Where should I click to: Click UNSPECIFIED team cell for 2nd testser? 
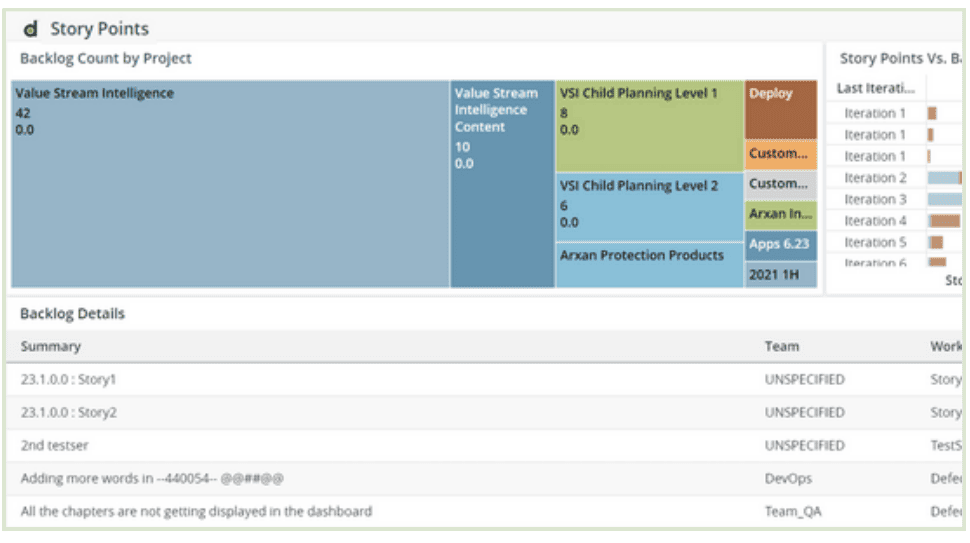[x=804, y=445]
